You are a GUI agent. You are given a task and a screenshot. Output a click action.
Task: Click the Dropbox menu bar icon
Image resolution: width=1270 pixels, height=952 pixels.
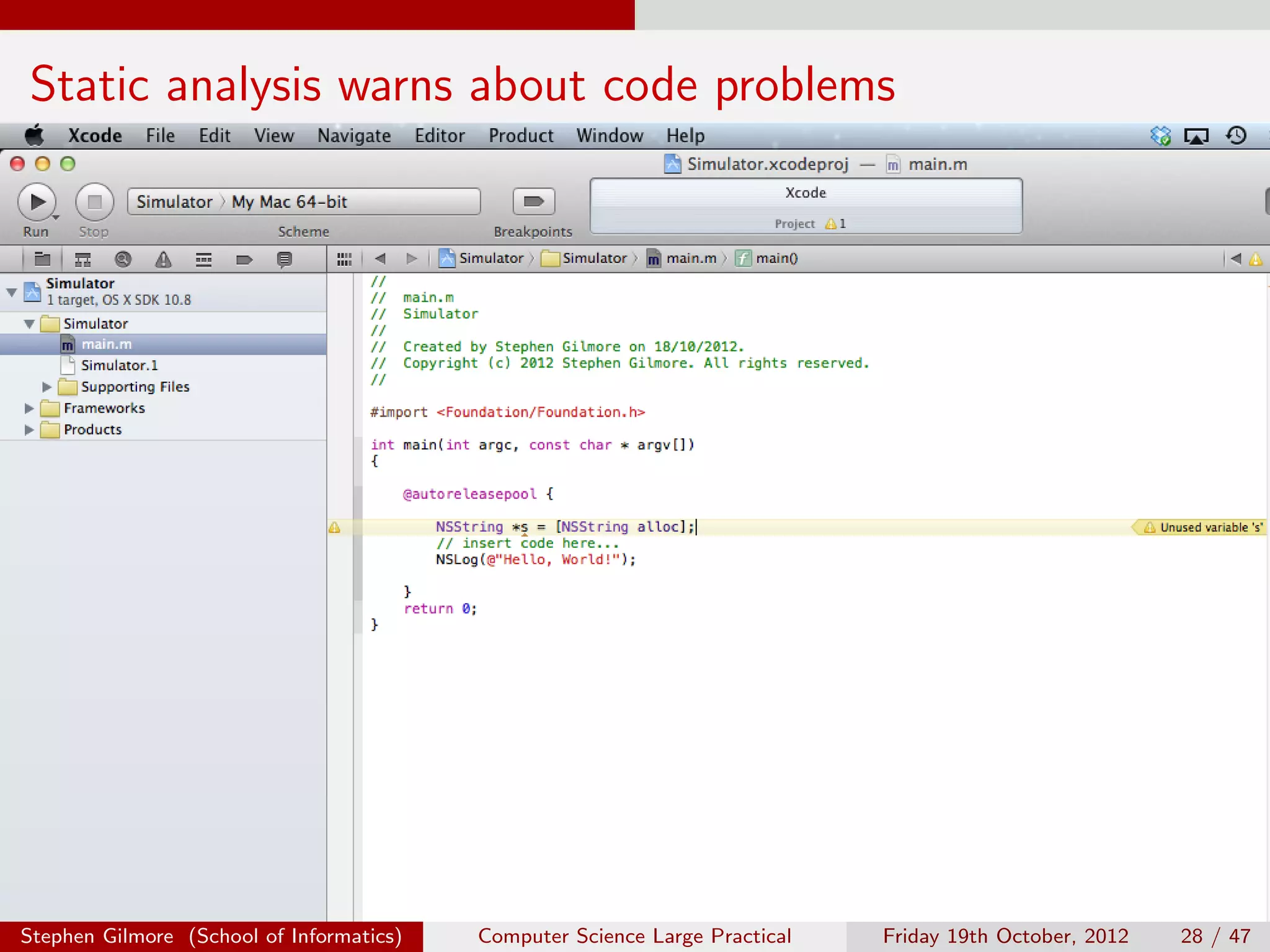1160,136
